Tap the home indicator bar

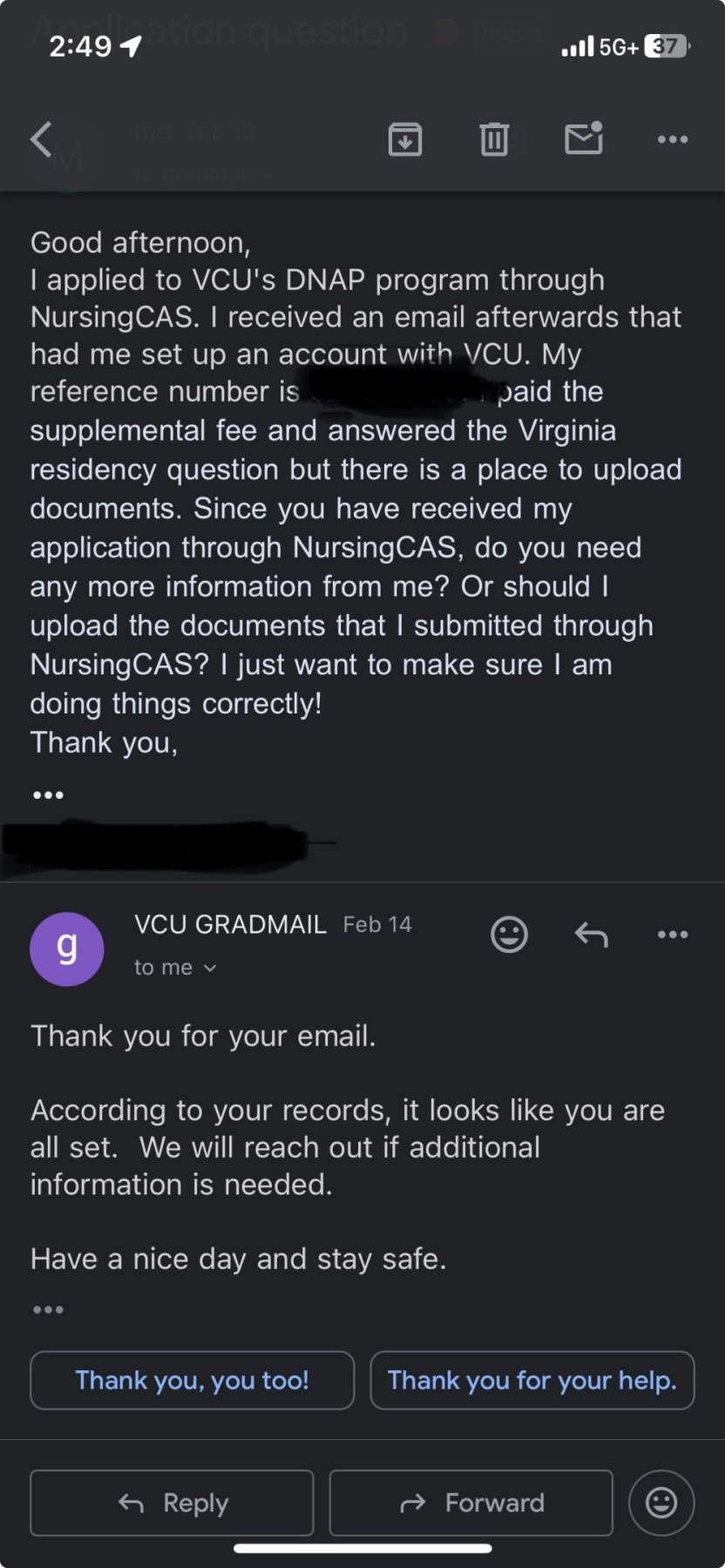pyautogui.click(x=362, y=1548)
